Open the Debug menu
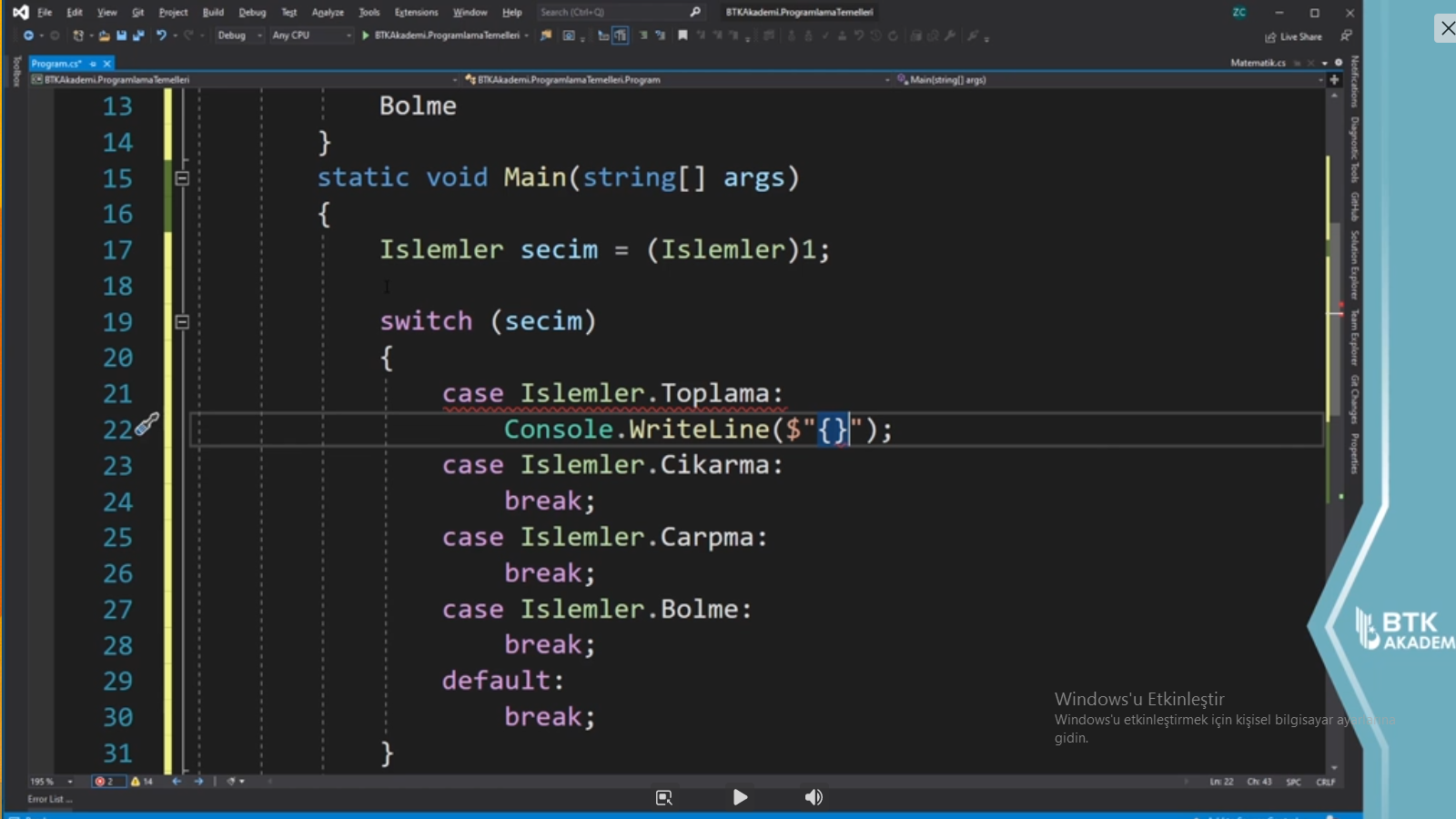Viewport: 1456px width, 819px height. [x=252, y=12]
